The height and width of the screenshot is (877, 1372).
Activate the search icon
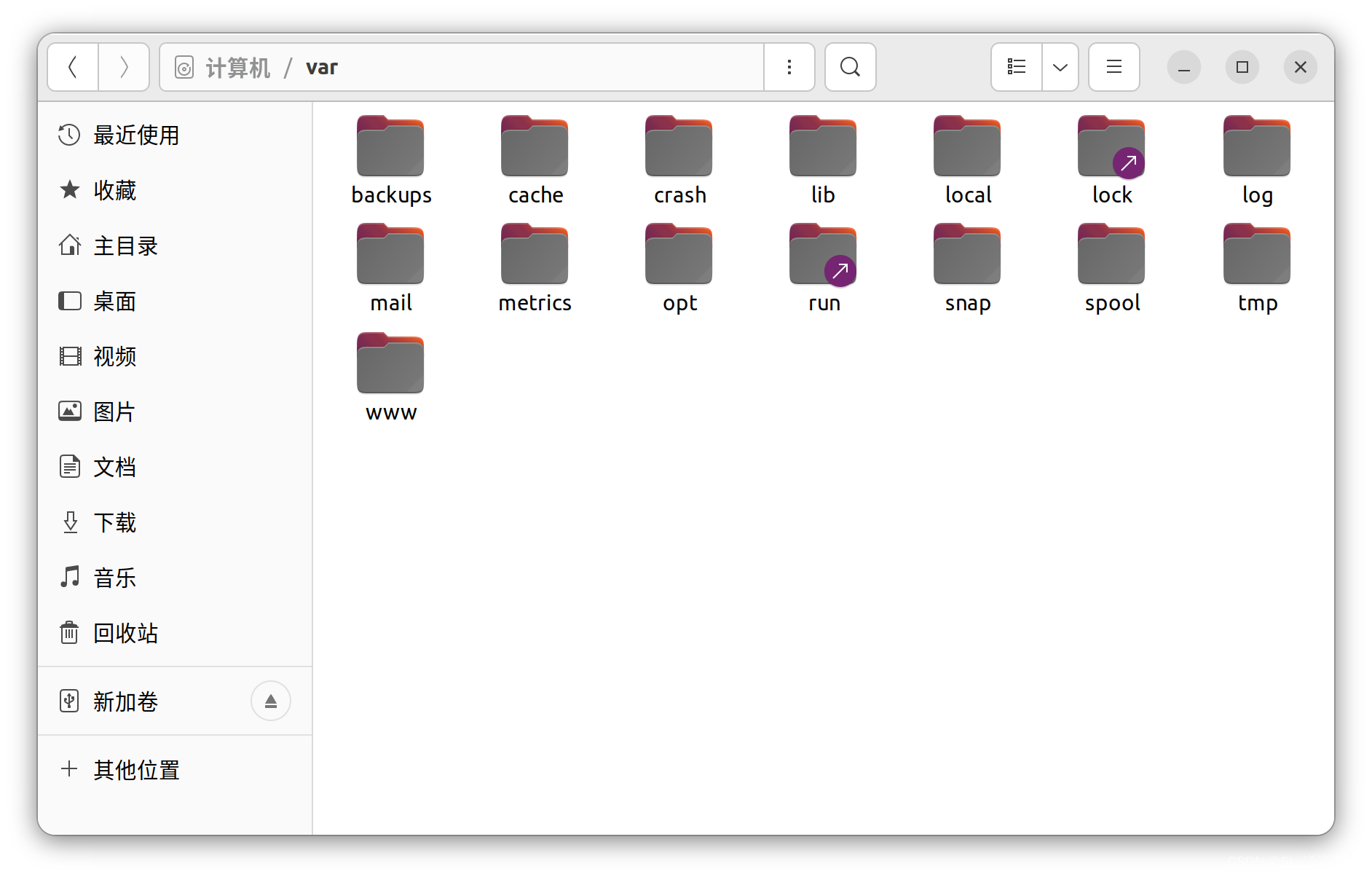tap(849, 67)
